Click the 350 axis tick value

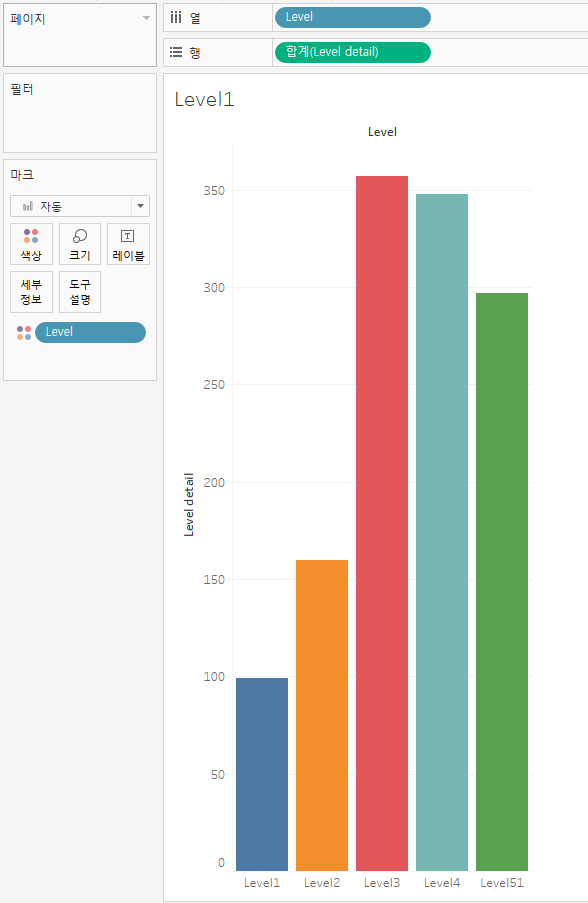click(214, 191)
